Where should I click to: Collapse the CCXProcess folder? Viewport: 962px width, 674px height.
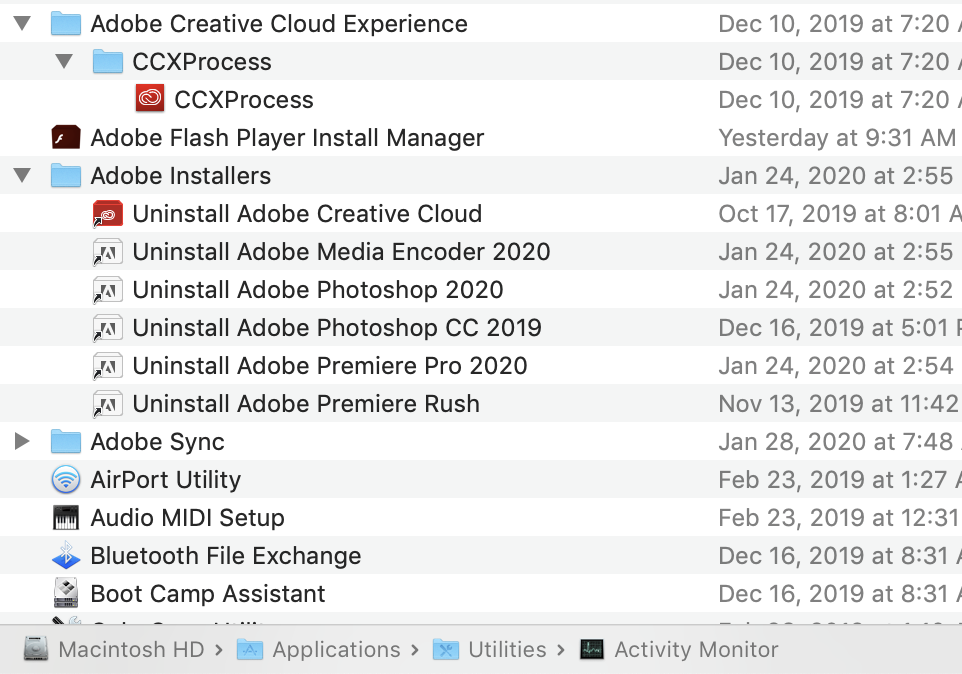(64, 60)
